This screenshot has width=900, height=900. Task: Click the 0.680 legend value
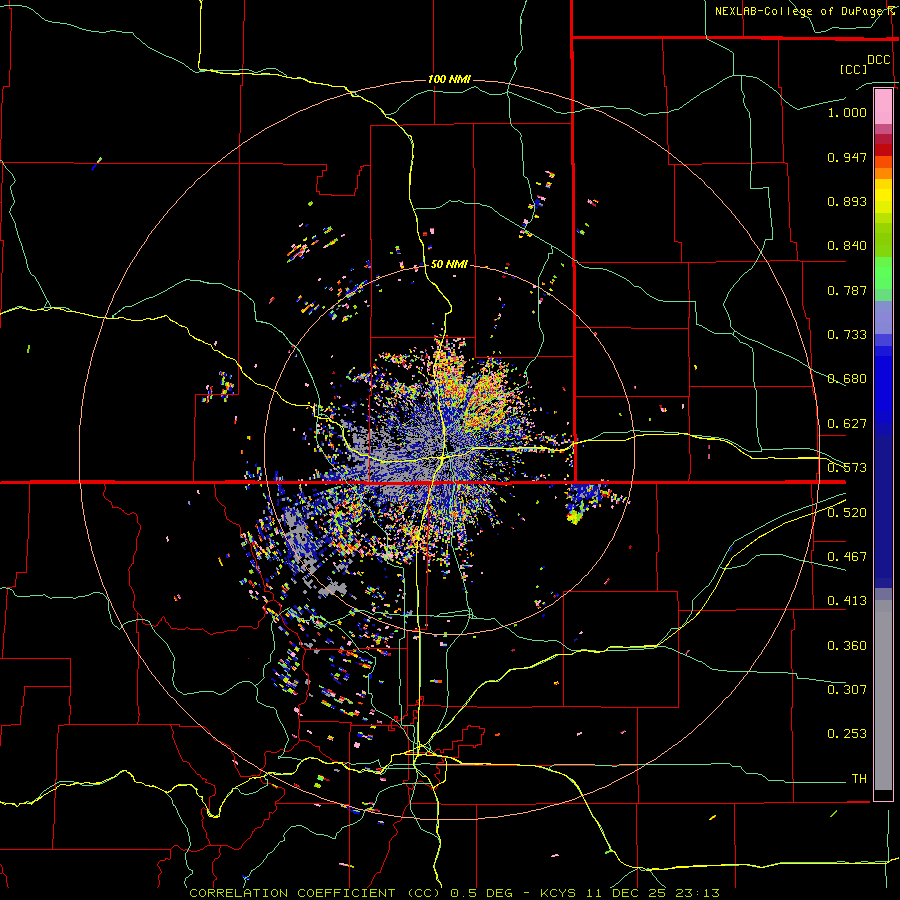click(x=847, y=379)
